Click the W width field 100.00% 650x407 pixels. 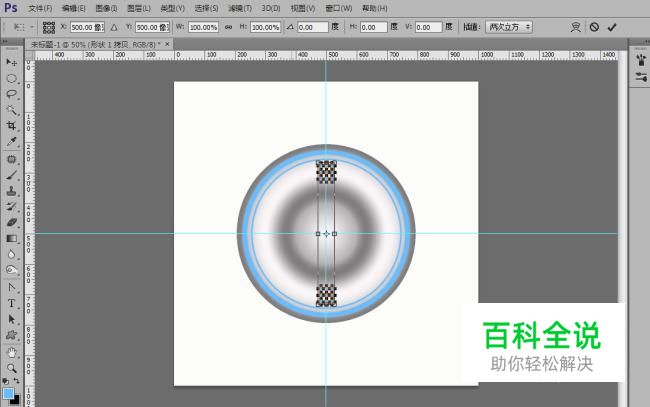203,27
